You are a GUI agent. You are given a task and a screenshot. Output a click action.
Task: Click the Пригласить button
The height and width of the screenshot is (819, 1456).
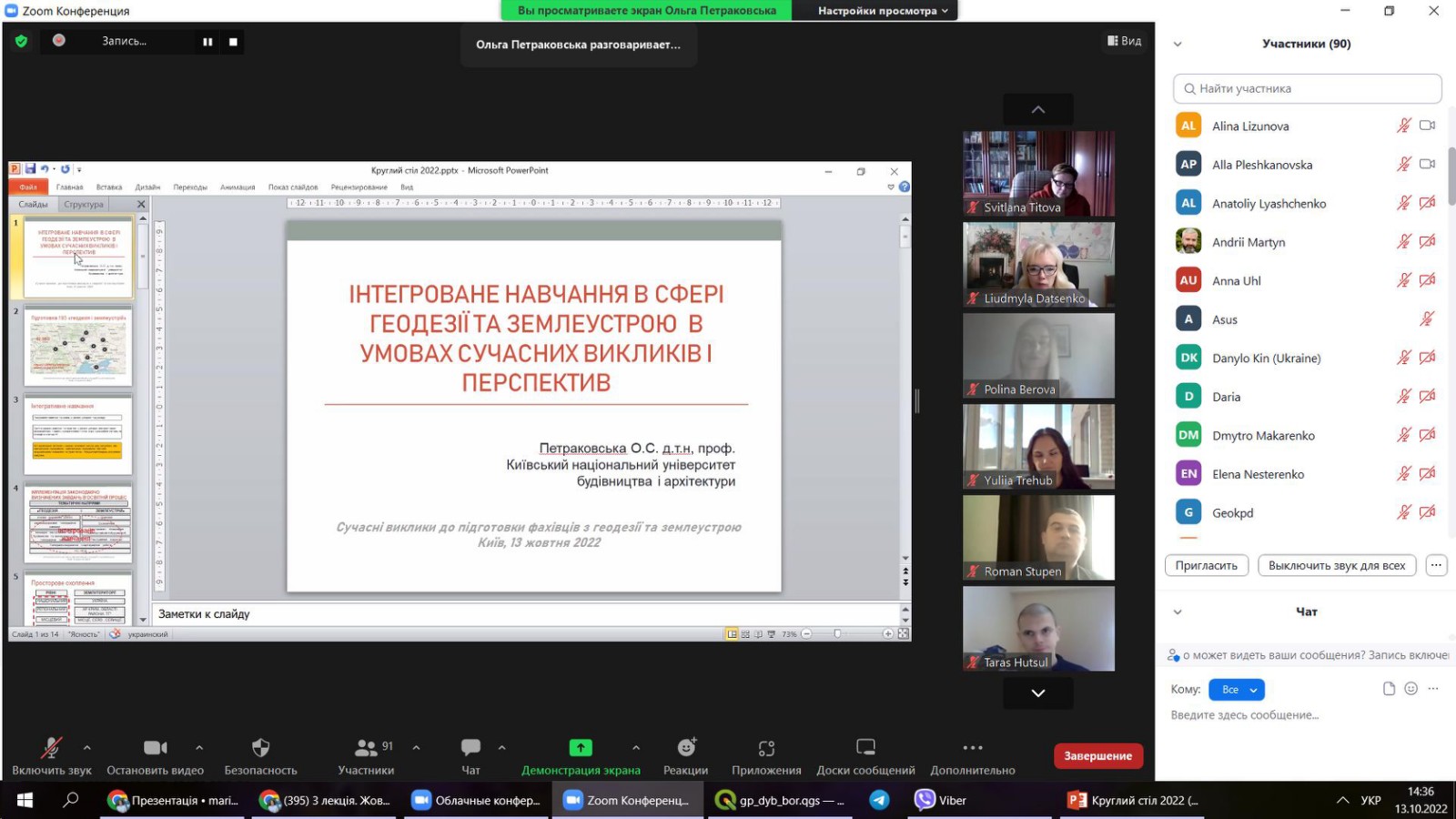[x=1206, y=565]
